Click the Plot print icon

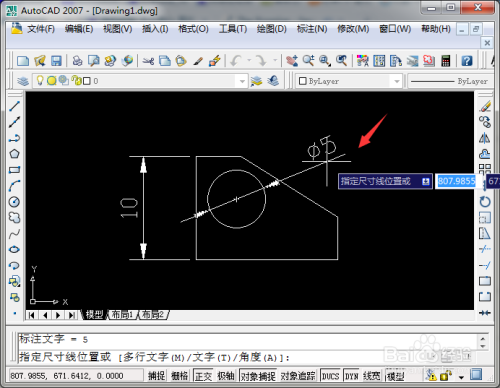click(x=77, y=61)
